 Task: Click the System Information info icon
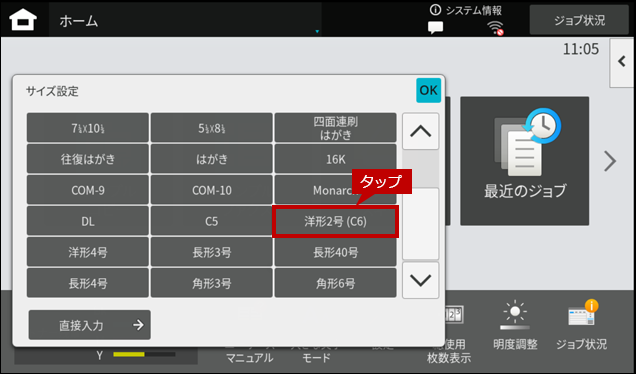click(x=435, y=10)
